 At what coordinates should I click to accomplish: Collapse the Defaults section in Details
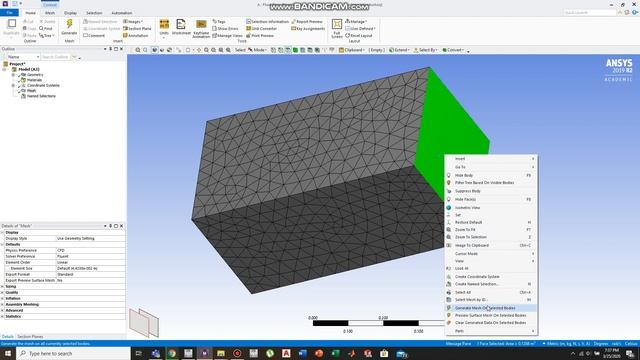pyautogui.click(x=2, y=244)
